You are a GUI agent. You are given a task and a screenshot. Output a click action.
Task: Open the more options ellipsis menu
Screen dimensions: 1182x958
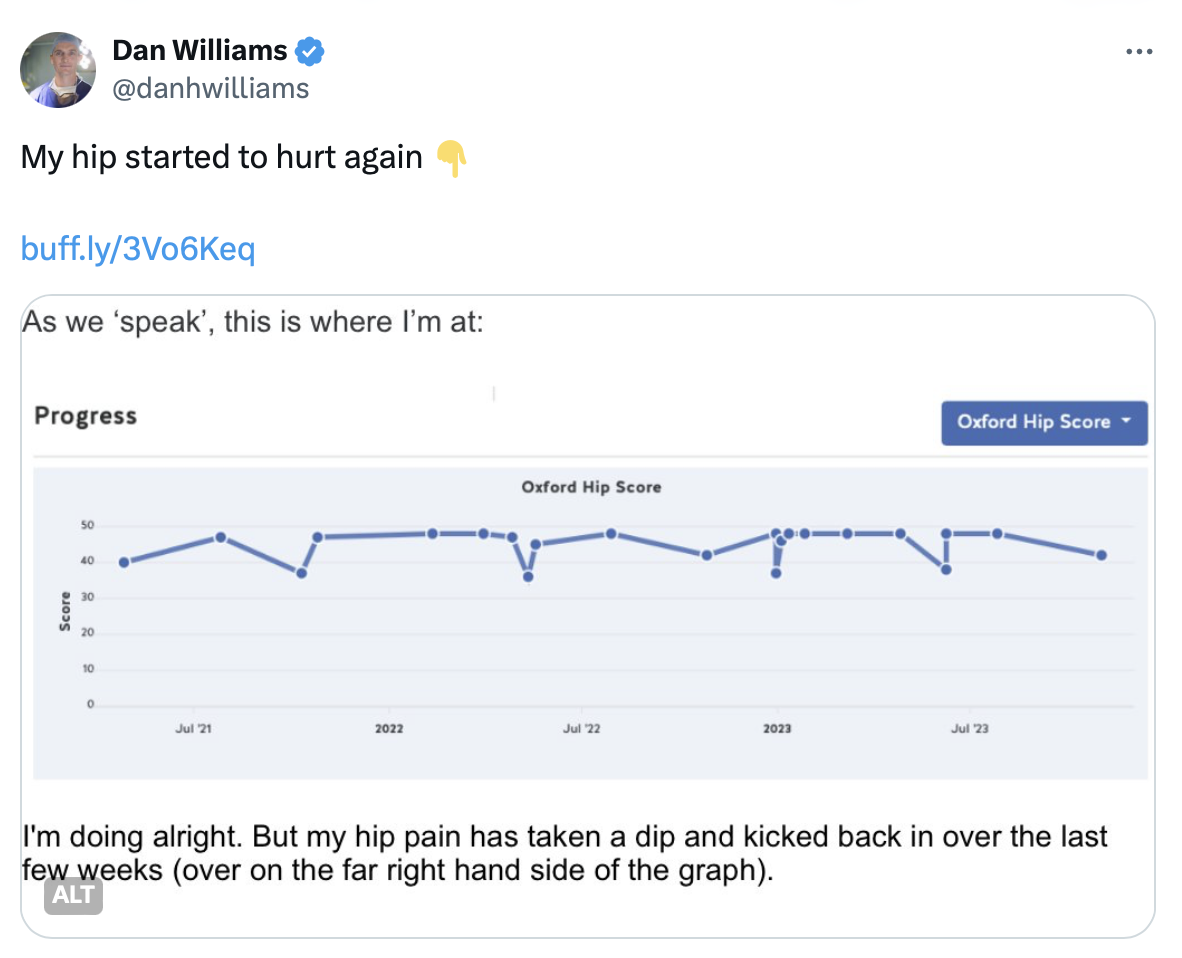tap(1139, 52)
